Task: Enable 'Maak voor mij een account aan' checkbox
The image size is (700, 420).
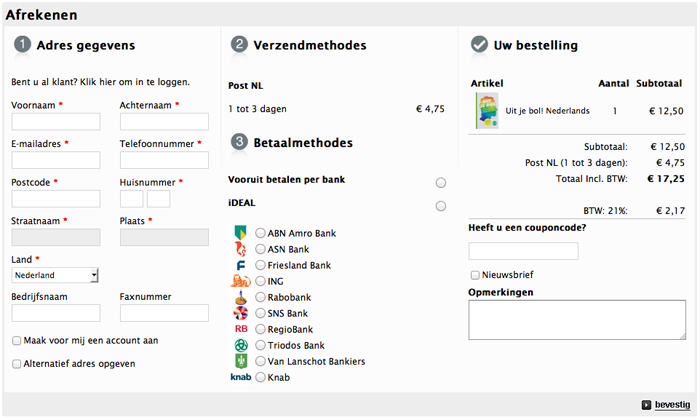Action: [17, 341]
